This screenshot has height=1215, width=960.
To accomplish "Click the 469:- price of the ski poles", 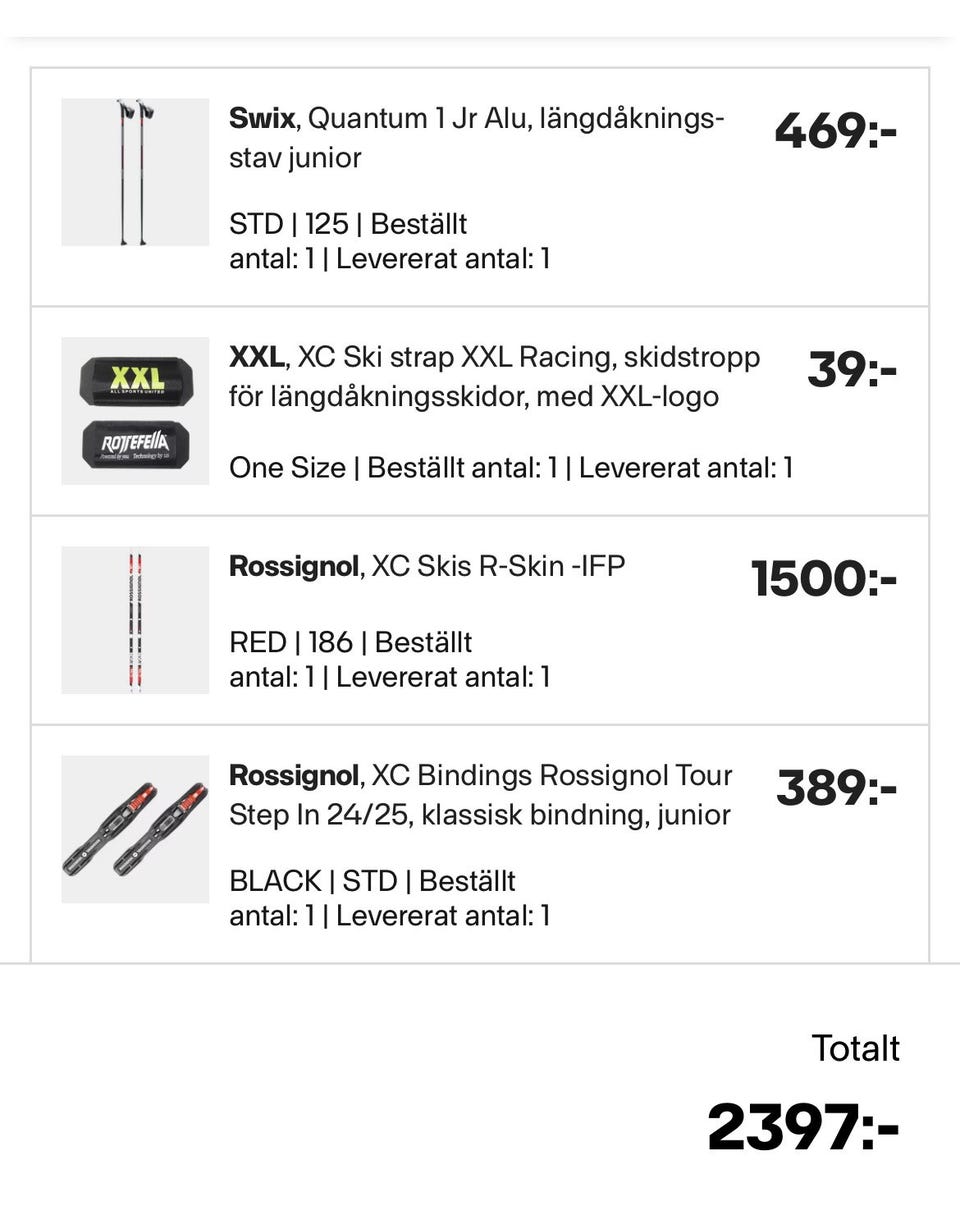I will 836,131.
